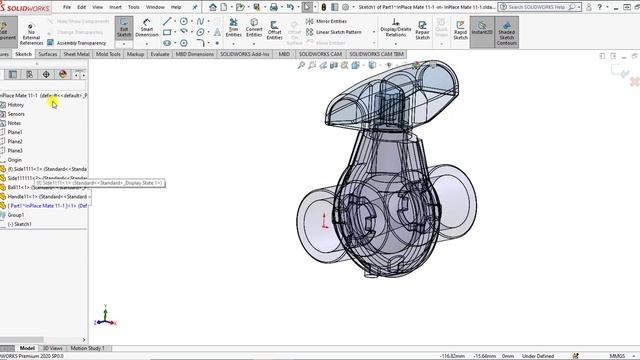
Task: Click Repair Sketch tool
Action: click(422, 30)
